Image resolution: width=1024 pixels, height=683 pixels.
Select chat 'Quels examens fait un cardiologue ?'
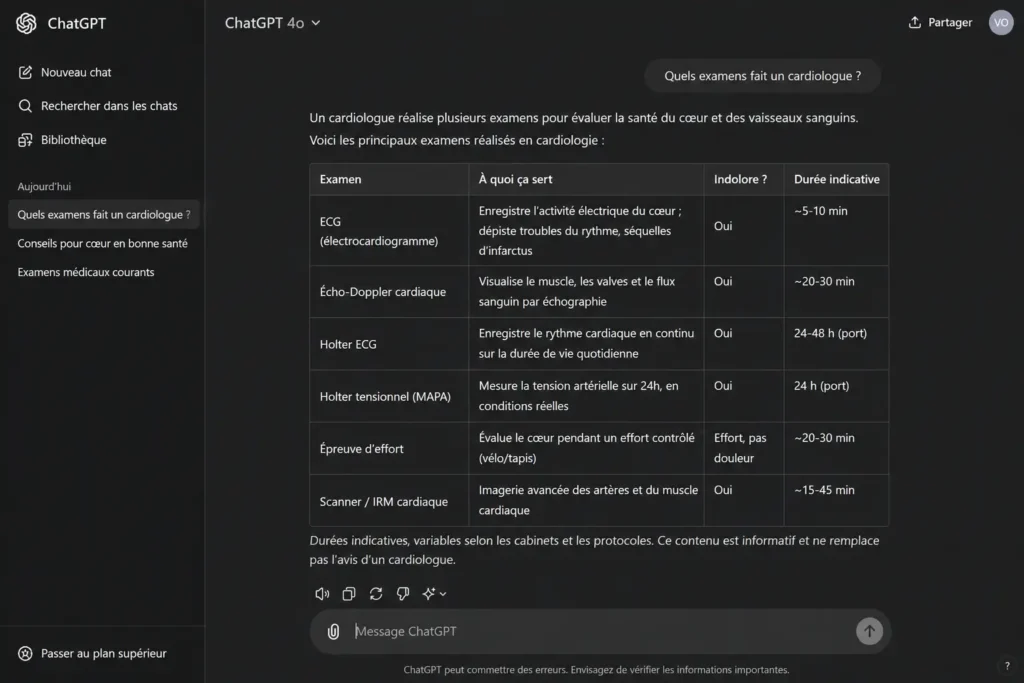pos(103,214)
